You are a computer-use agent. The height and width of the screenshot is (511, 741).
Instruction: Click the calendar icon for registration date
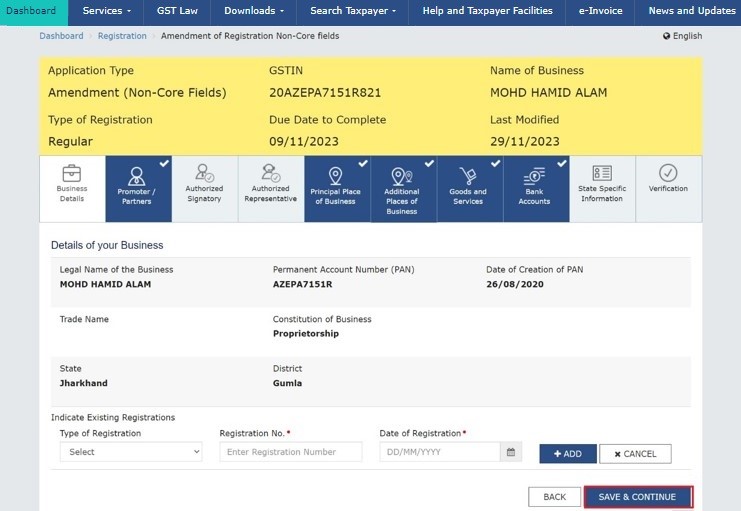click(x=511, y=453)
